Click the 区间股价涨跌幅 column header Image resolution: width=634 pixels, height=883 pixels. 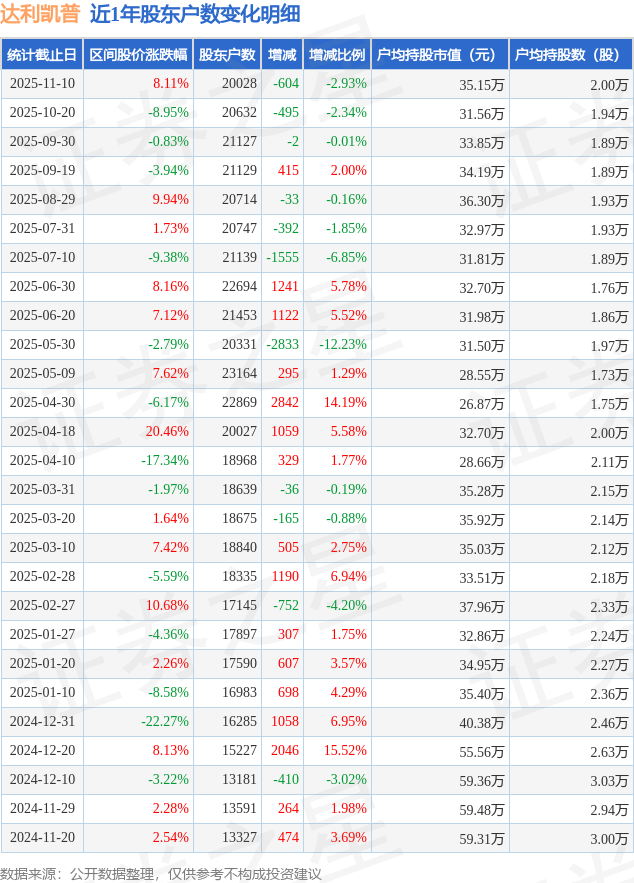(138, 55)
